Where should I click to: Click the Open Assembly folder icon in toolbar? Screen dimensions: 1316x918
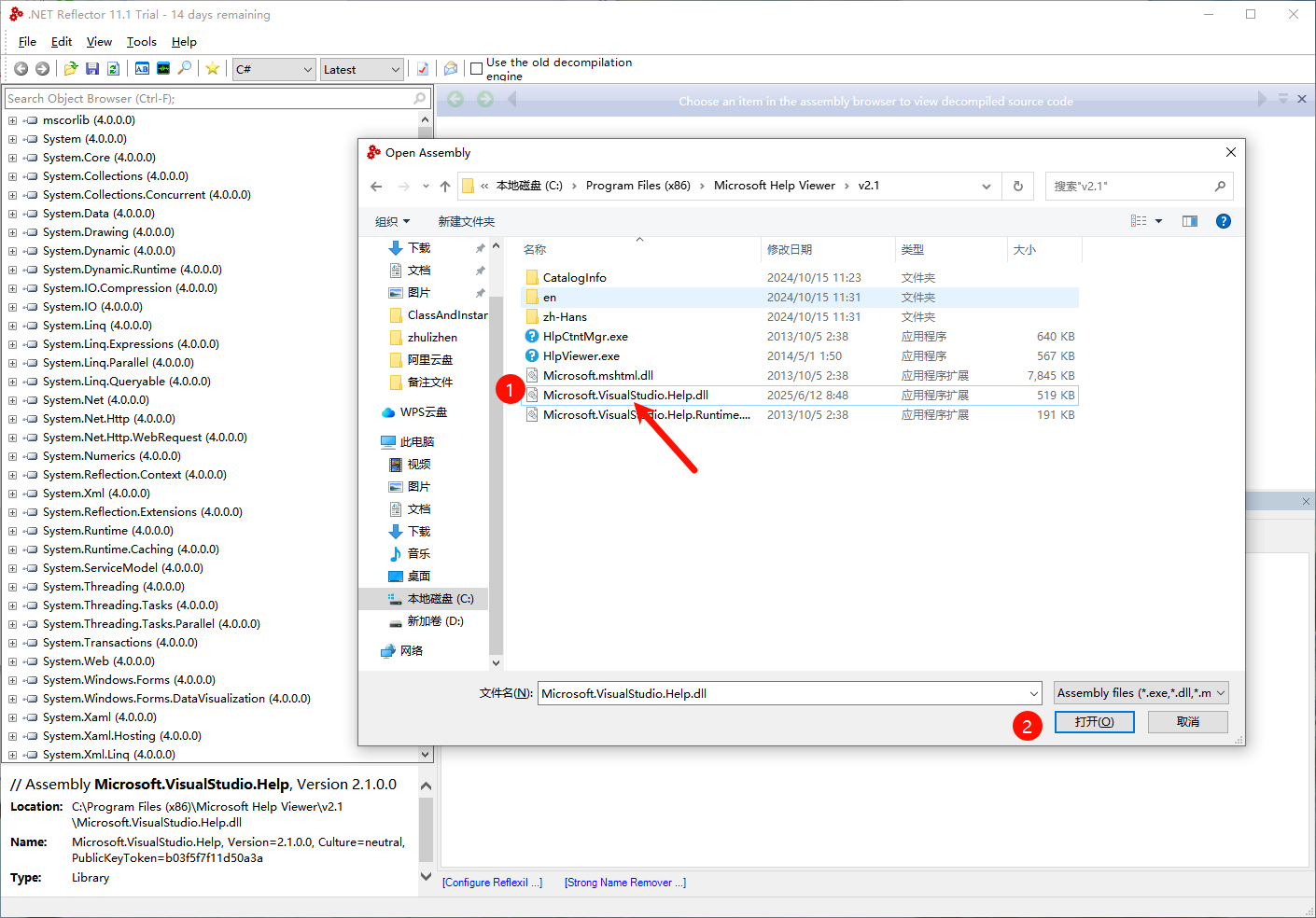71,69
